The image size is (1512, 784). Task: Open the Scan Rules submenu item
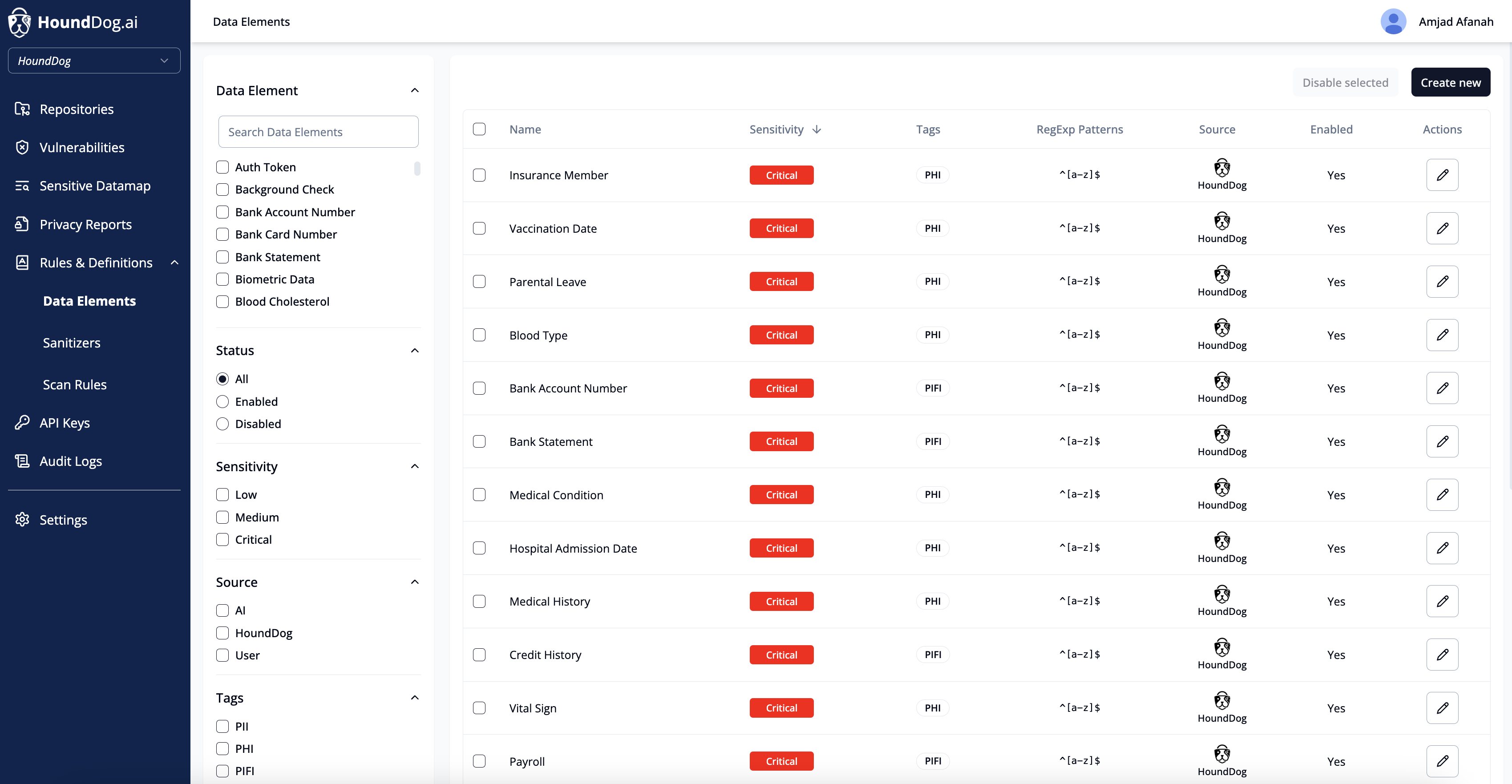click(x=75, y=384)
